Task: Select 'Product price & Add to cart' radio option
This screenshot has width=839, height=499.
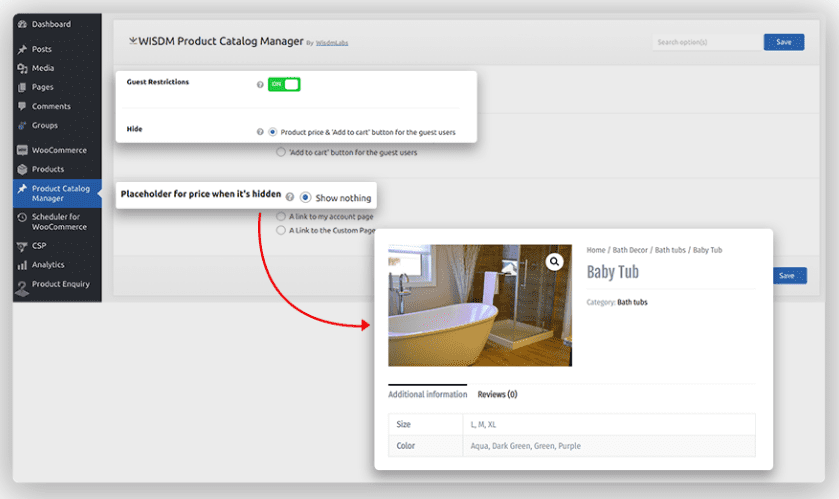Action: [273, 132]
